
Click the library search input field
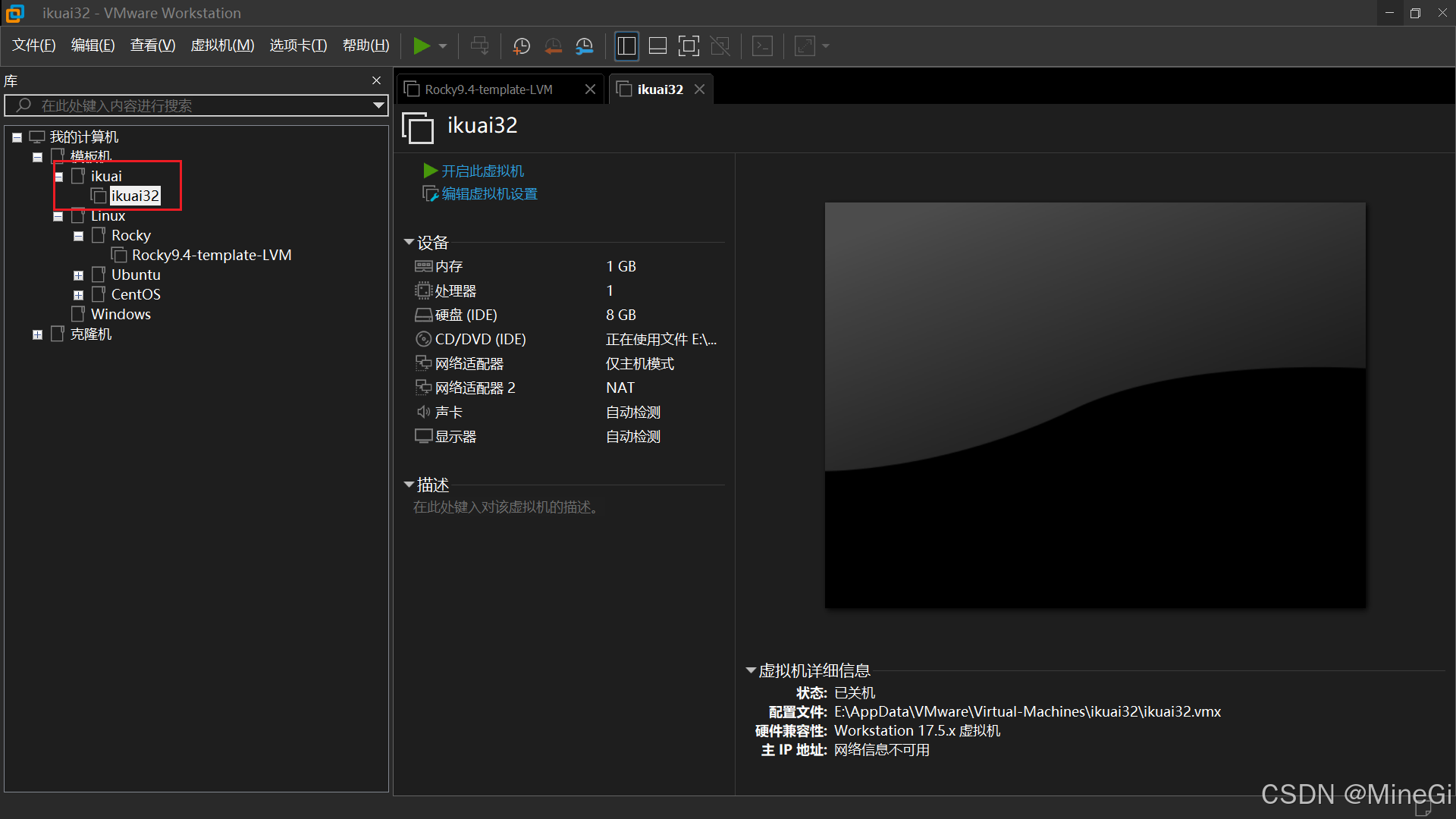coord(197,105)
